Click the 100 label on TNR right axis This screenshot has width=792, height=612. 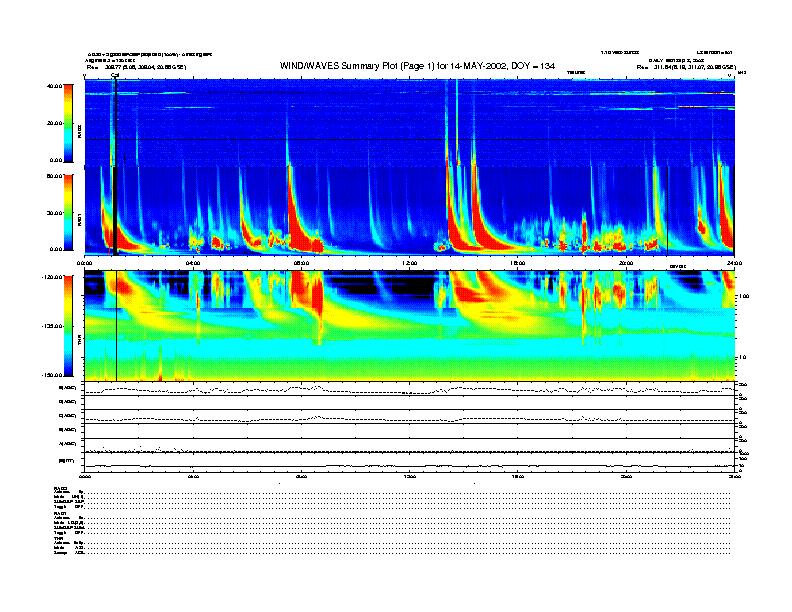pyautogui.click(x=744, y=296)
